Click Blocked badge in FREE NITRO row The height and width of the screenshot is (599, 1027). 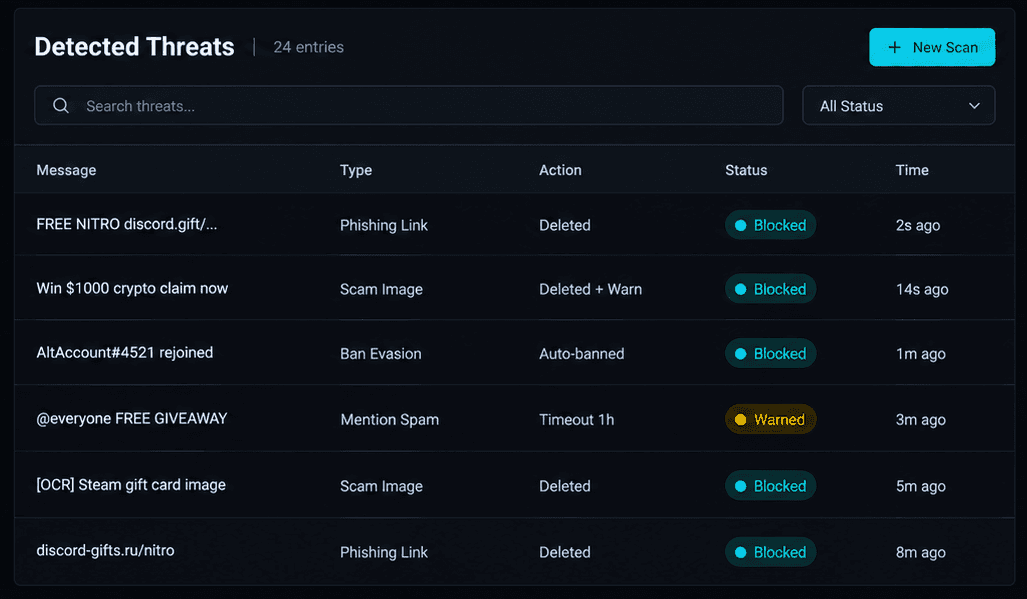770,225
